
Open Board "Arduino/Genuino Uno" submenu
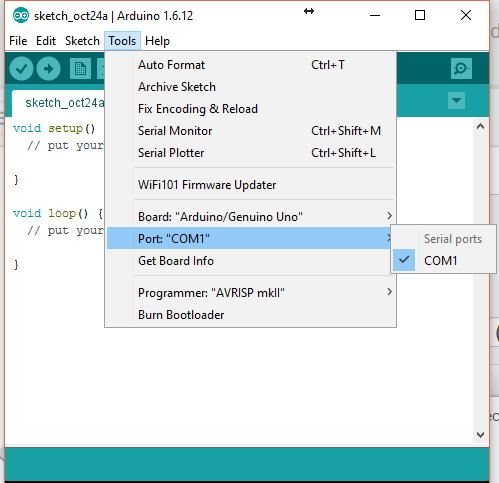click(250, 217)
